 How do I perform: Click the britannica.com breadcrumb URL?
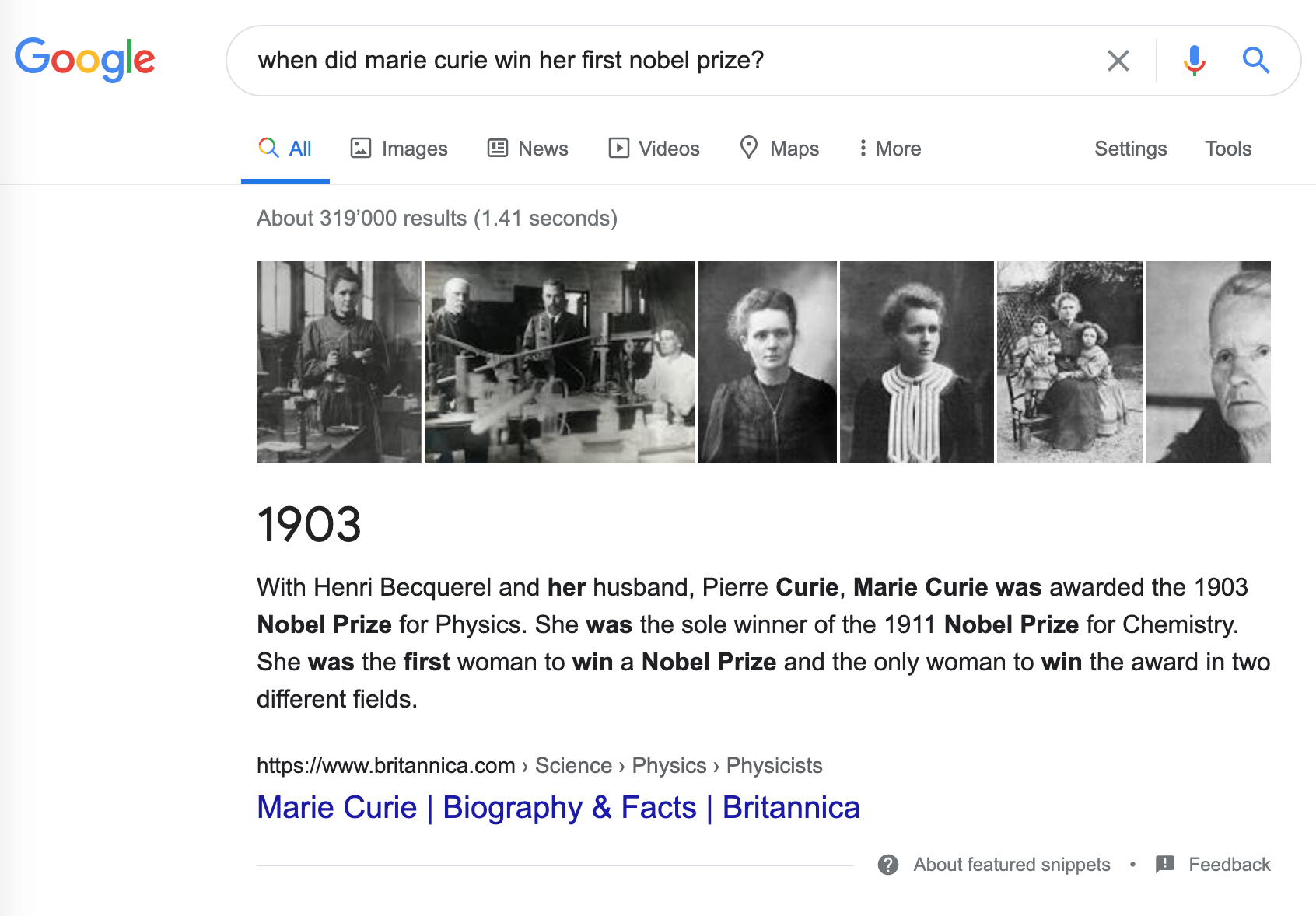[540, 766]
